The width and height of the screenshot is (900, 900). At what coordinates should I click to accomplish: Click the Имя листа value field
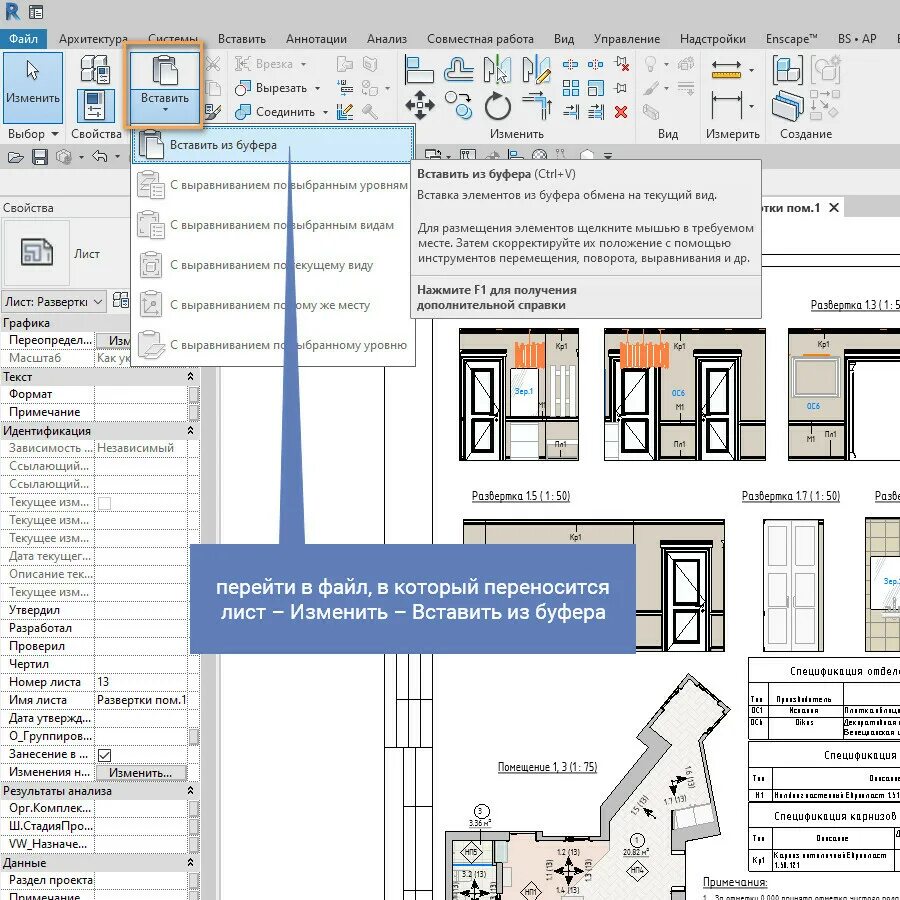click(141, 700)
